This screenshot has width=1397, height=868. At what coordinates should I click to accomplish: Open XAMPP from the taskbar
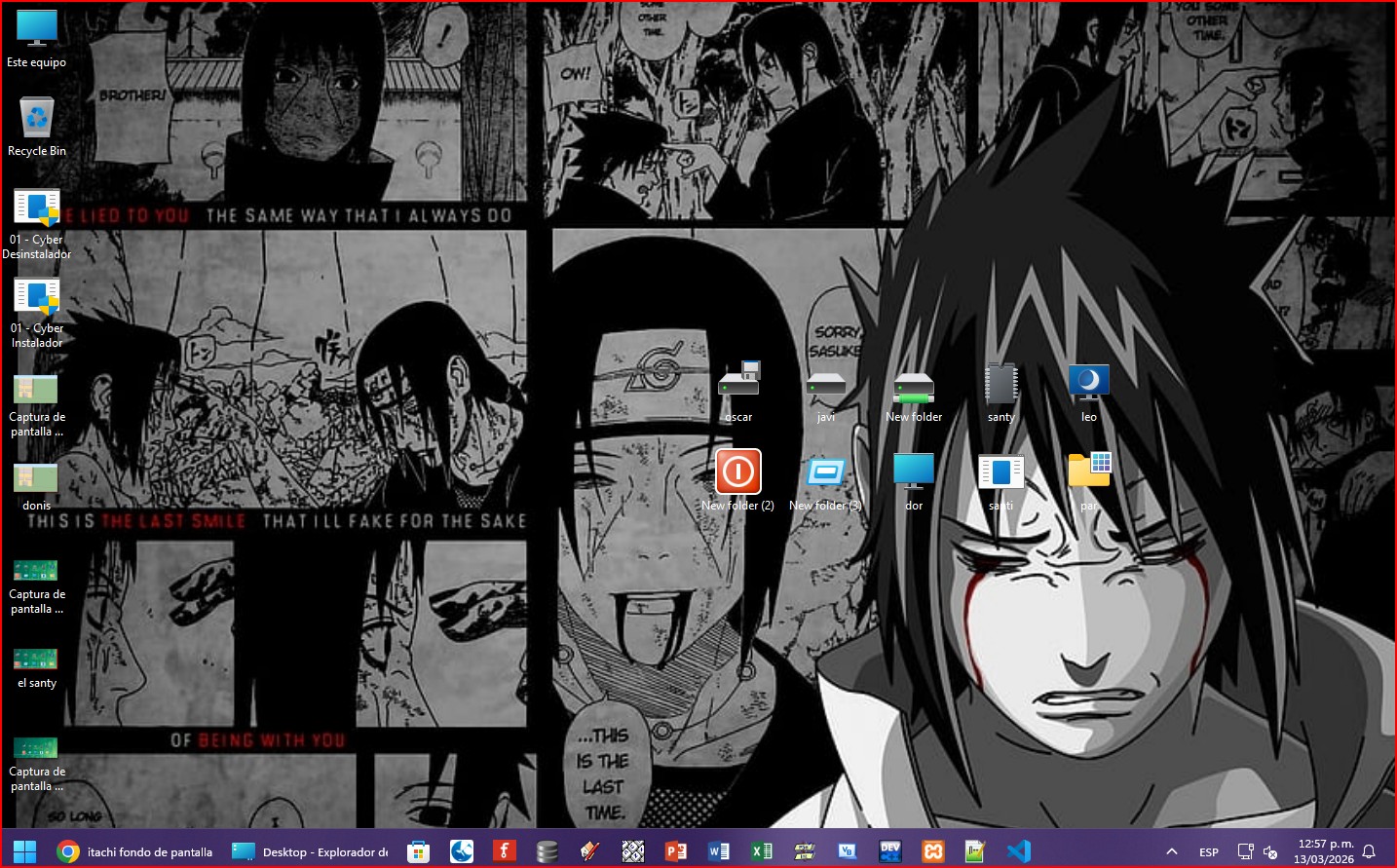933,851
